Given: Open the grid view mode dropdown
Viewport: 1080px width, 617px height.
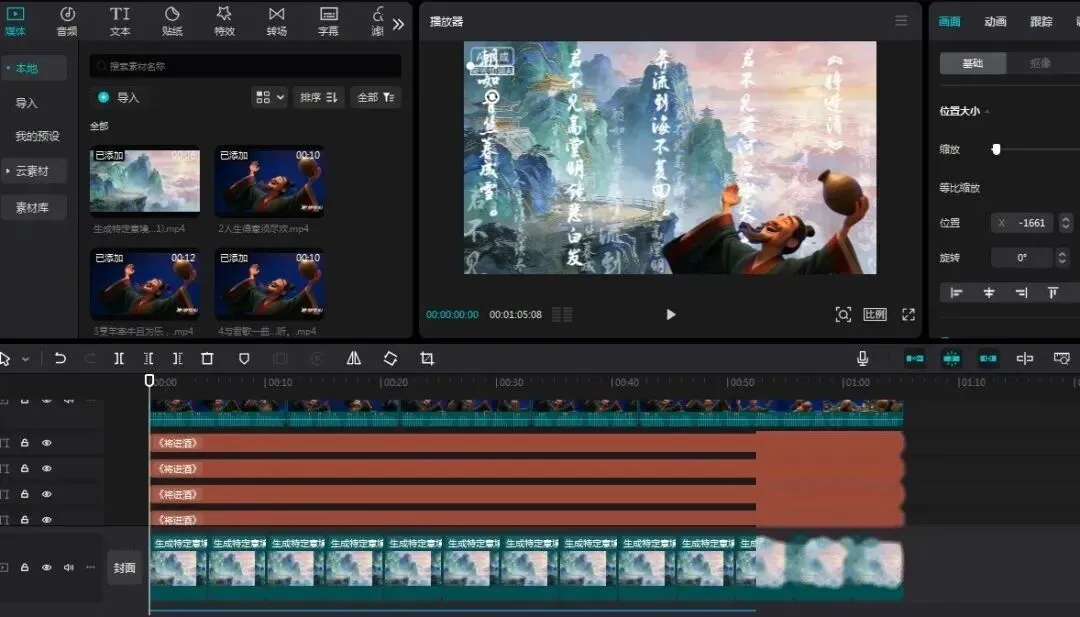Looking at the screenshot, I should point(269,97).
